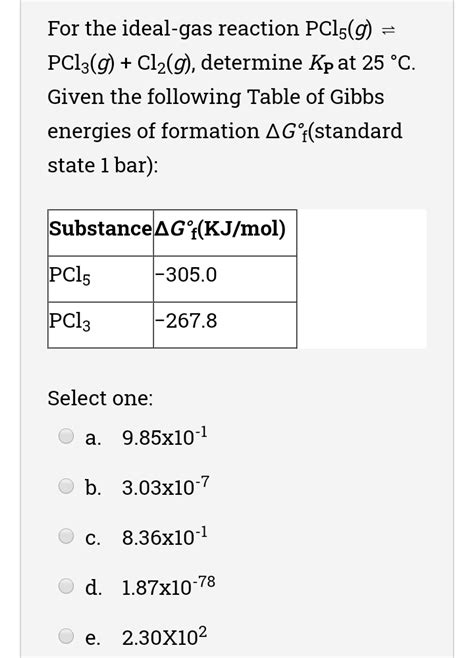474x658 pixels.
Task: Select radio button for option b
Action: (x=66, y=486)
